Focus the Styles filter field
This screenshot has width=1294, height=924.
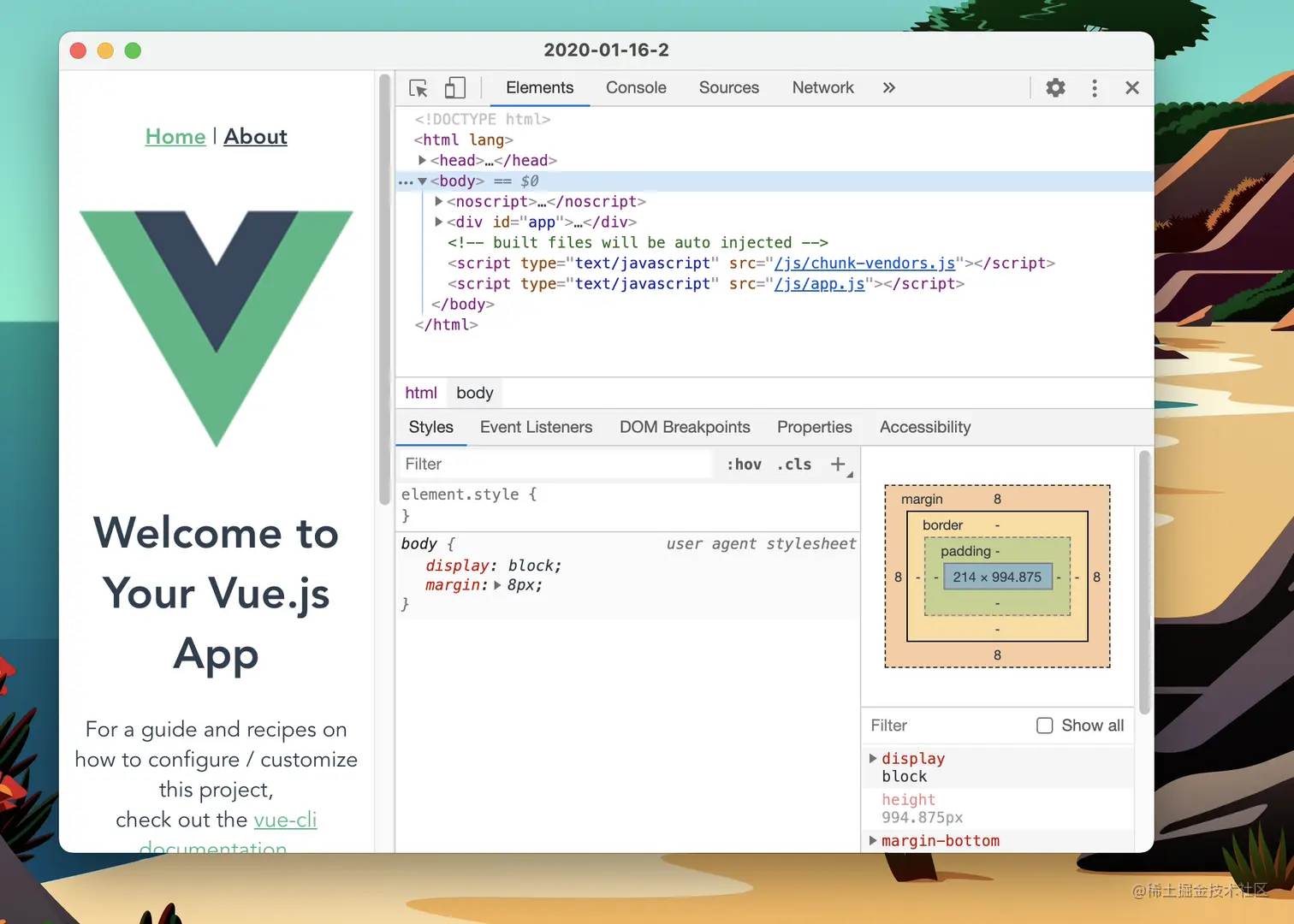556,464
